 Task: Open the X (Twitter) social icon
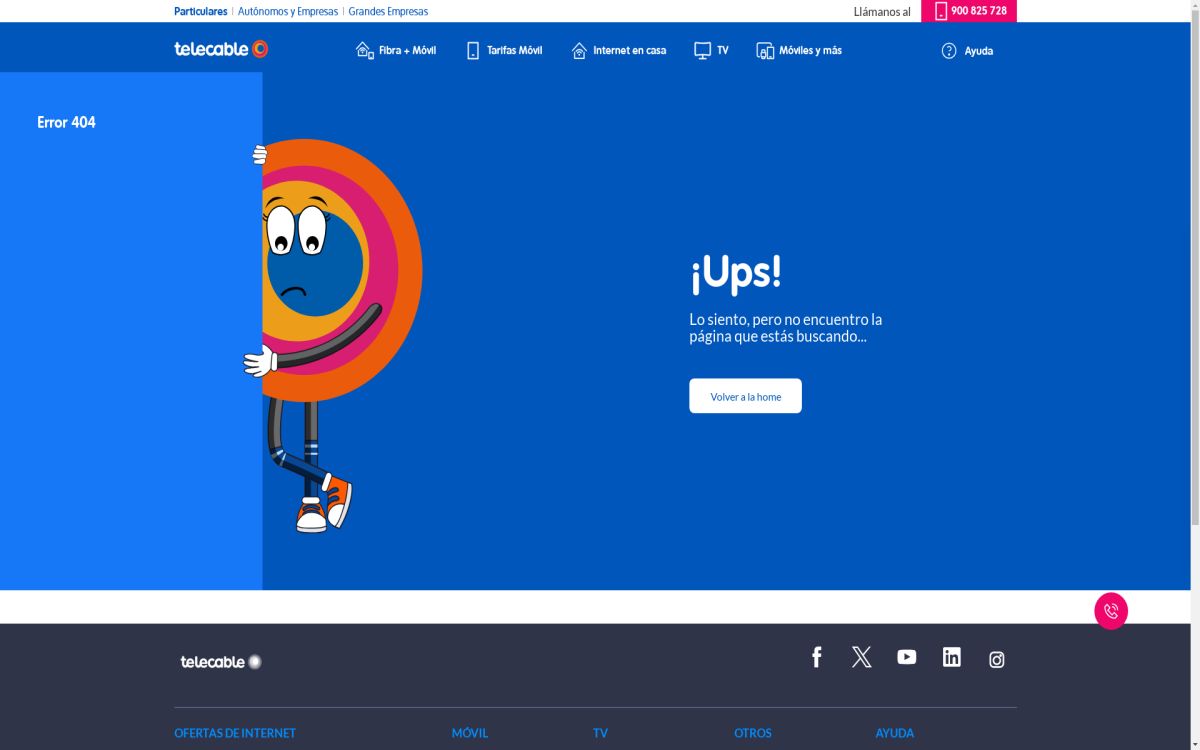(861, 657)
